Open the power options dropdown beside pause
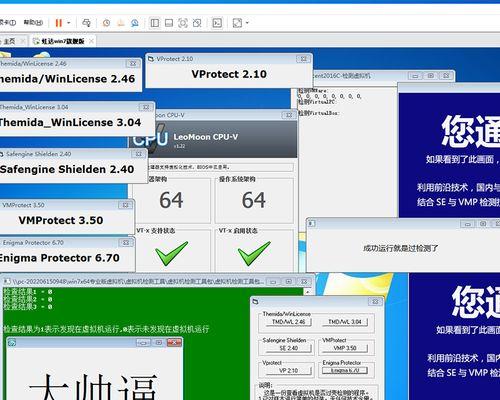 coord(69,23)
